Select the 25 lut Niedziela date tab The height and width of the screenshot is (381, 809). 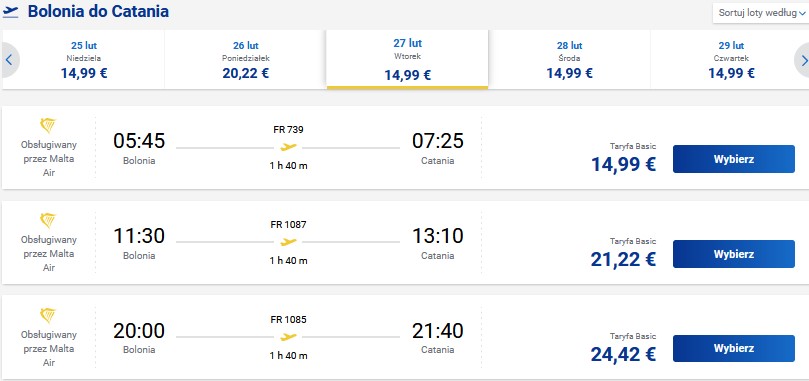[84, 59]
